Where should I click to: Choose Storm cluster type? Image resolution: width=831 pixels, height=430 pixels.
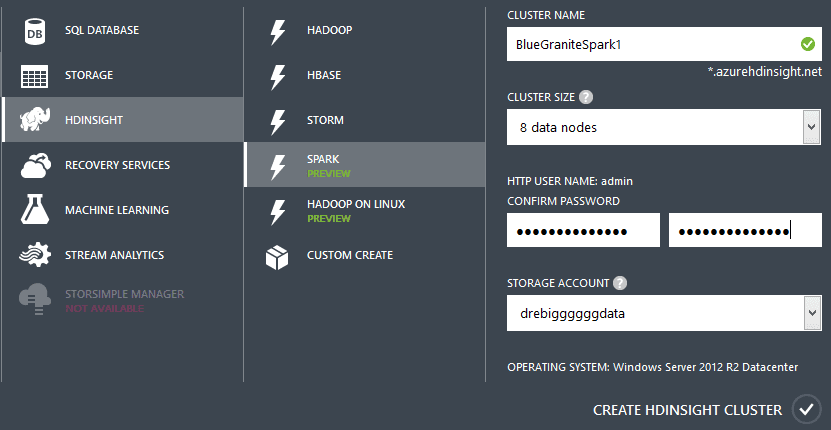[x=365, y=120]
